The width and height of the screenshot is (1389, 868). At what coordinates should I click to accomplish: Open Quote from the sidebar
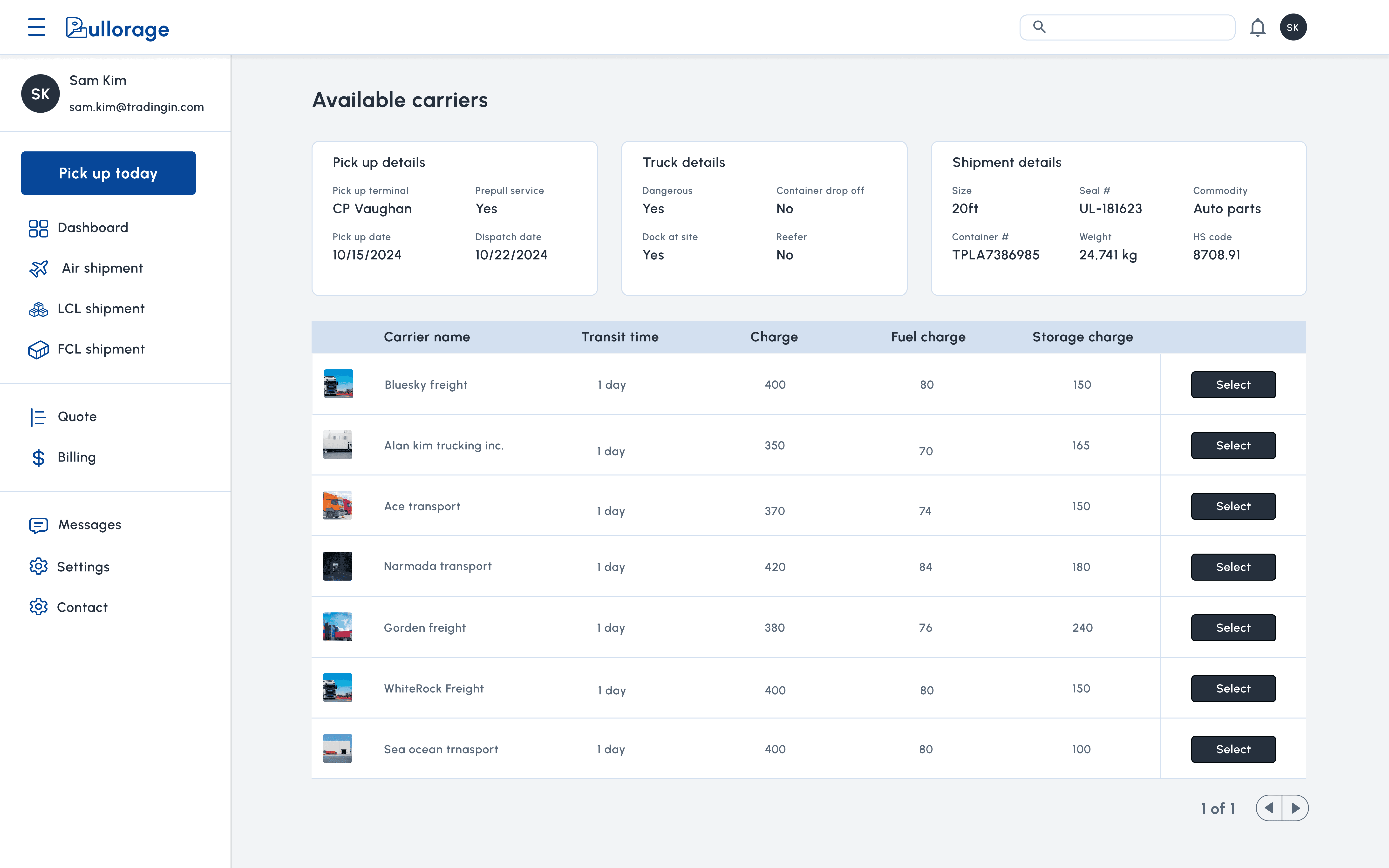pyautogui.click(x=77, y=417)
